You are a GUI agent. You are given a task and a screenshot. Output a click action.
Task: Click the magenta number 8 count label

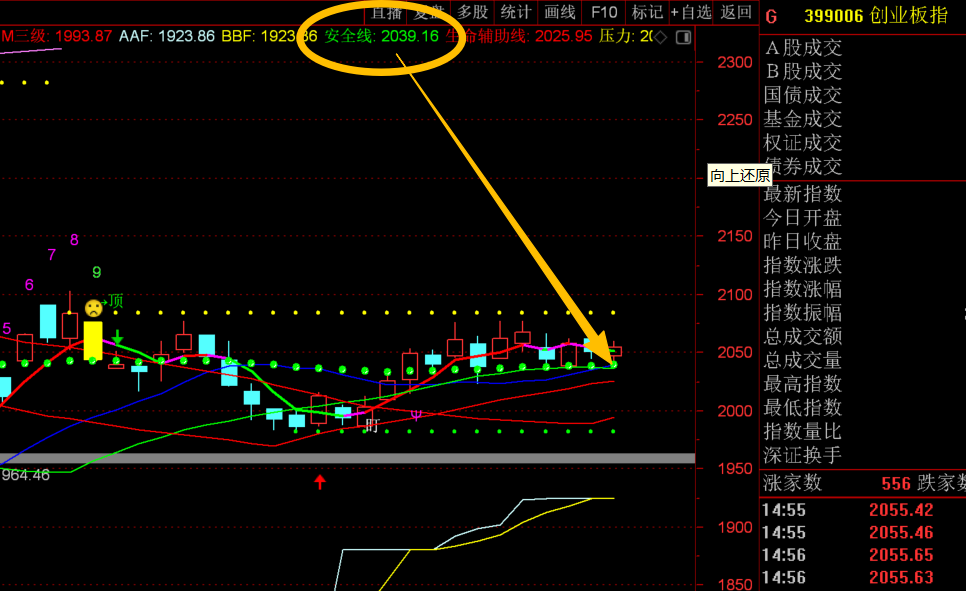[x=74, y=240]
